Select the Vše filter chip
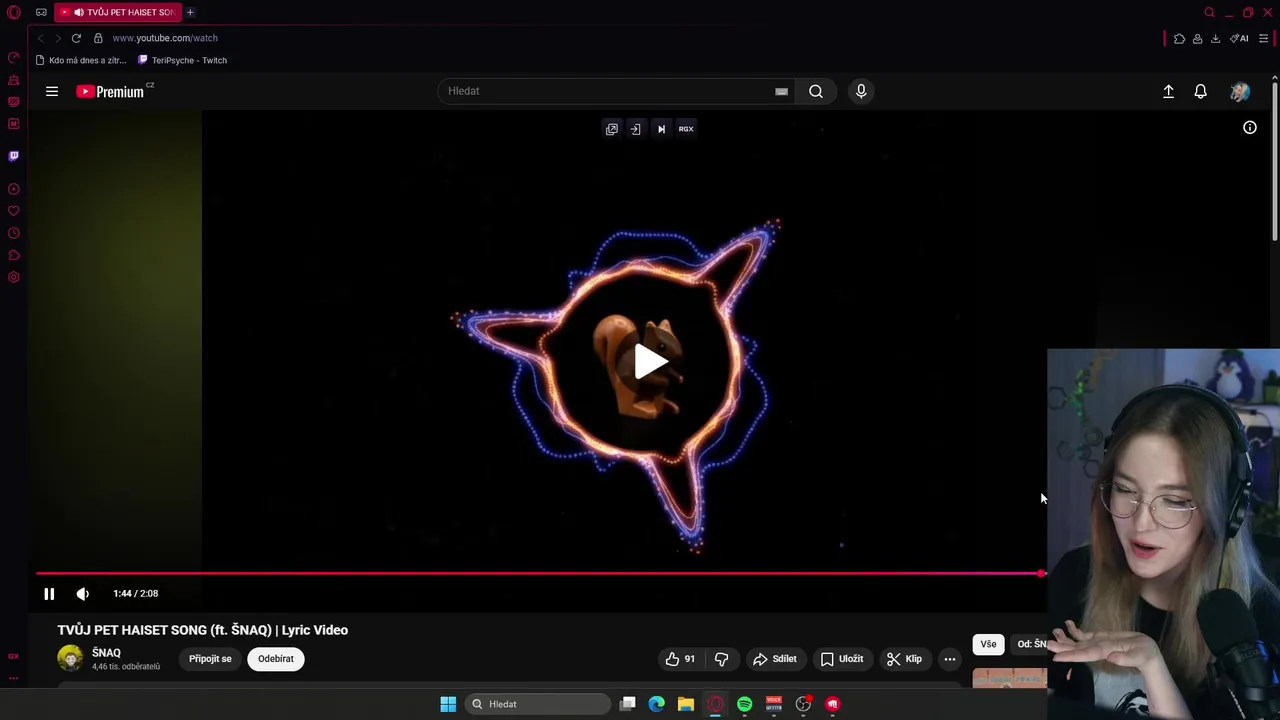 tap(988, 644)
